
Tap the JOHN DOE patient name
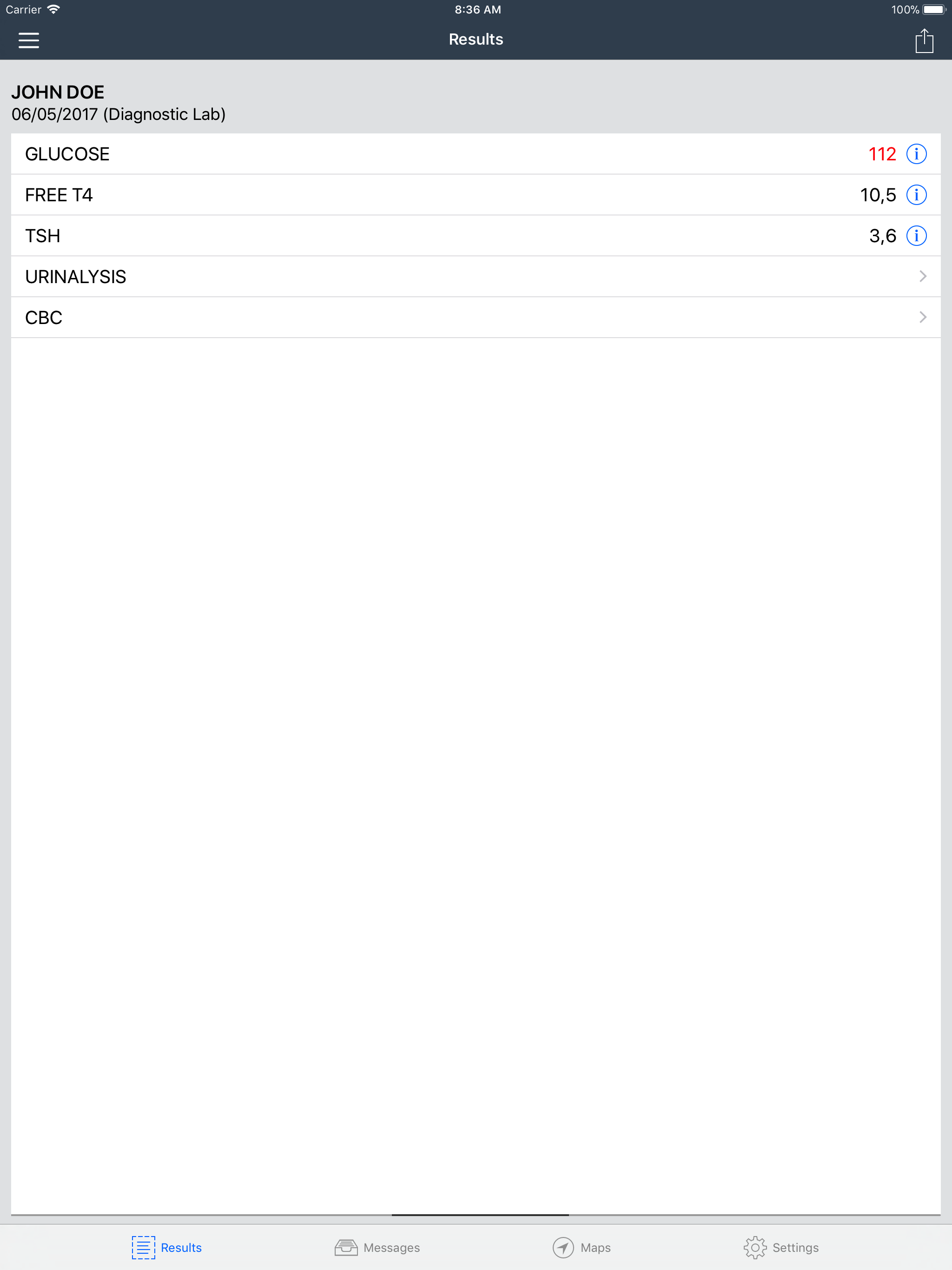pyautogui.click(x=58, y=92)
